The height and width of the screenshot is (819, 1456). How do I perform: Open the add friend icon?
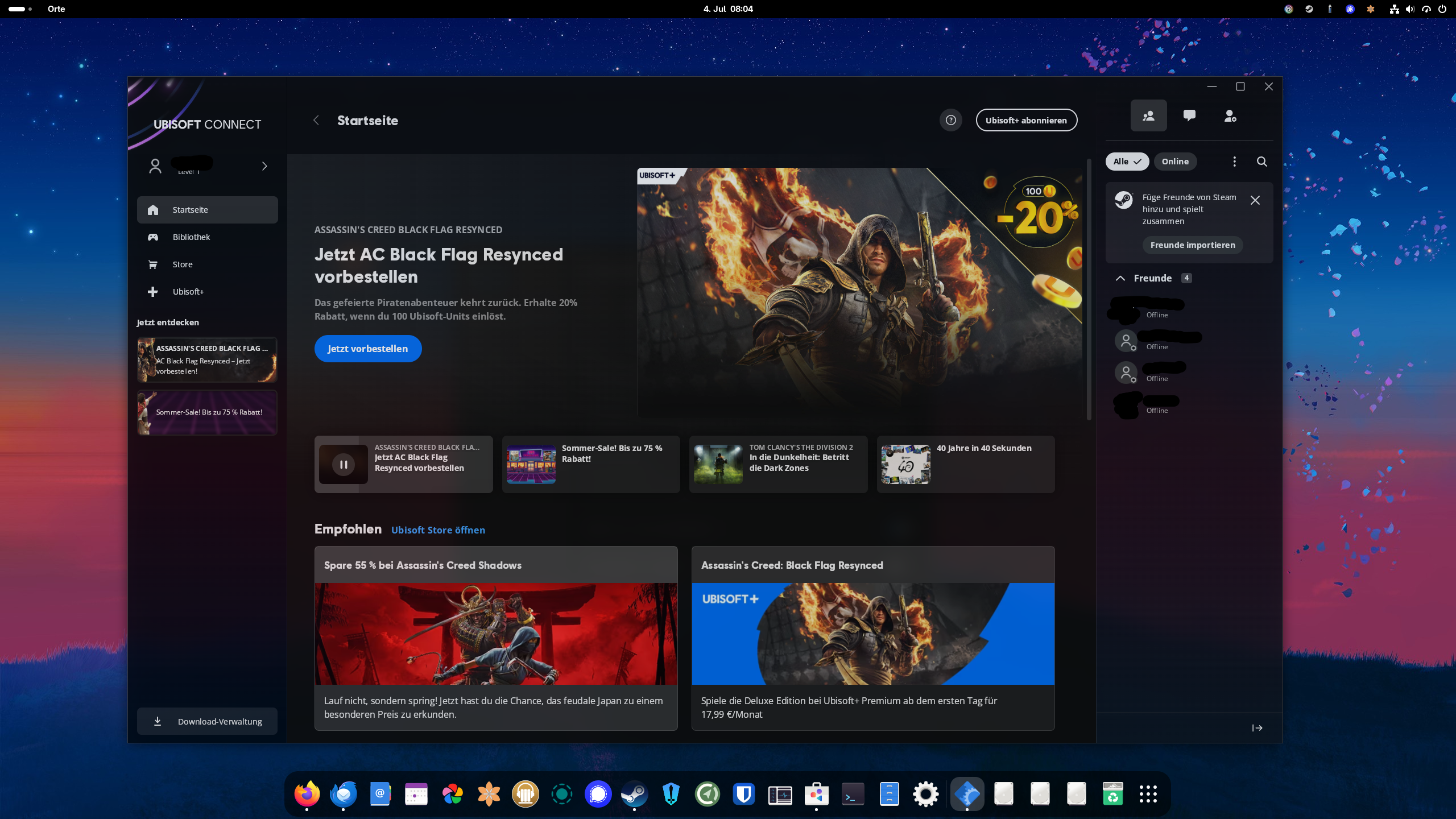1230,115
